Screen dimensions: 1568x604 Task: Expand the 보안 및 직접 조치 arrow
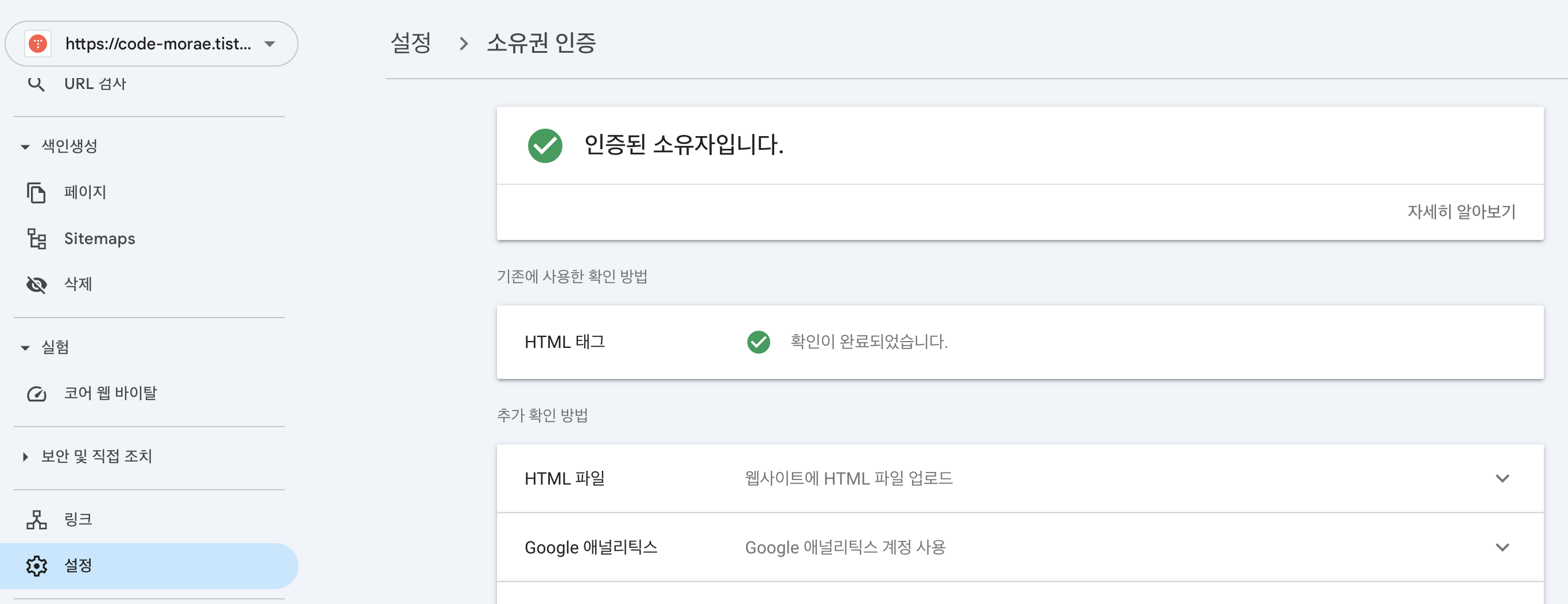(25, 456)
